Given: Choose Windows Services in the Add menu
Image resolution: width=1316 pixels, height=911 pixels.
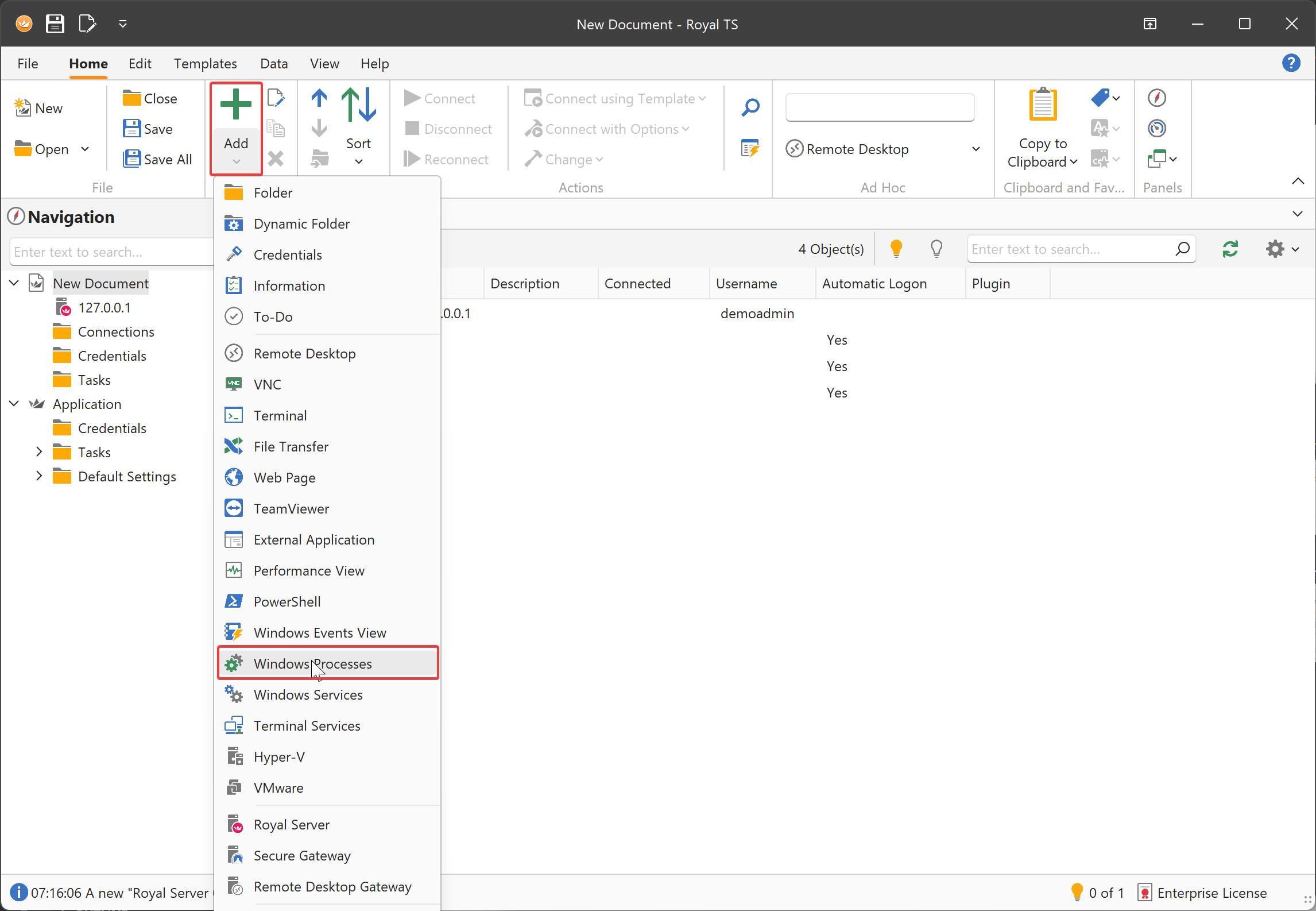Looking at the screenshot, I should 328,694.
